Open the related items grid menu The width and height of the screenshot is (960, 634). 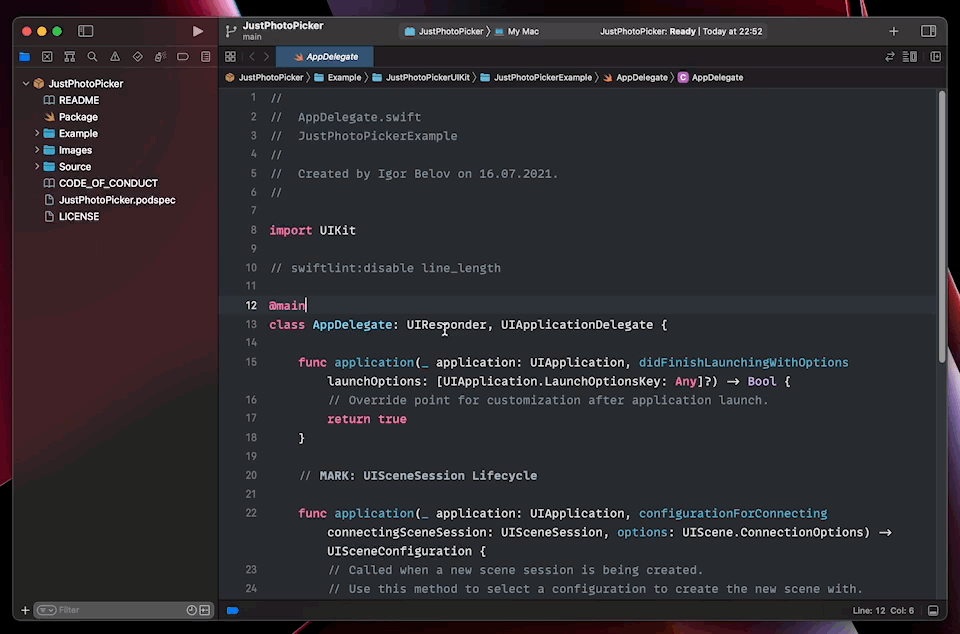[230, 56]
